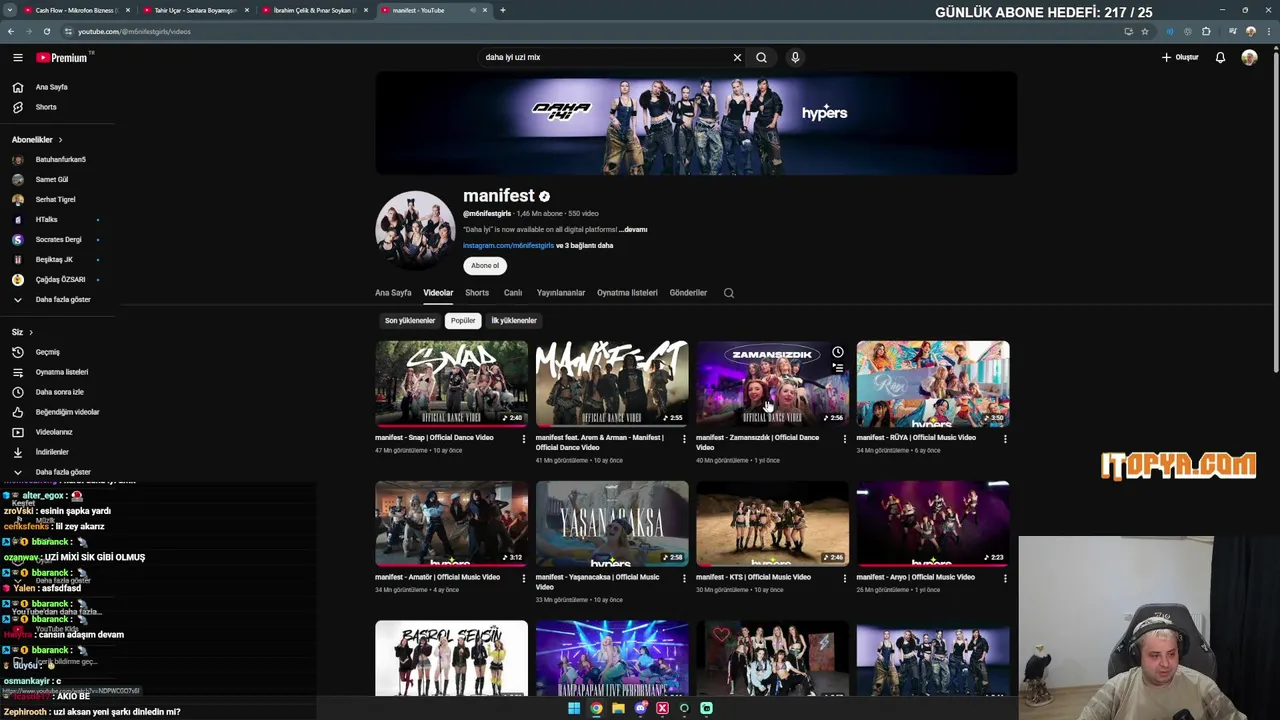
Task: Open more options for the Arıyo video
Action: tap(1005, 578)
